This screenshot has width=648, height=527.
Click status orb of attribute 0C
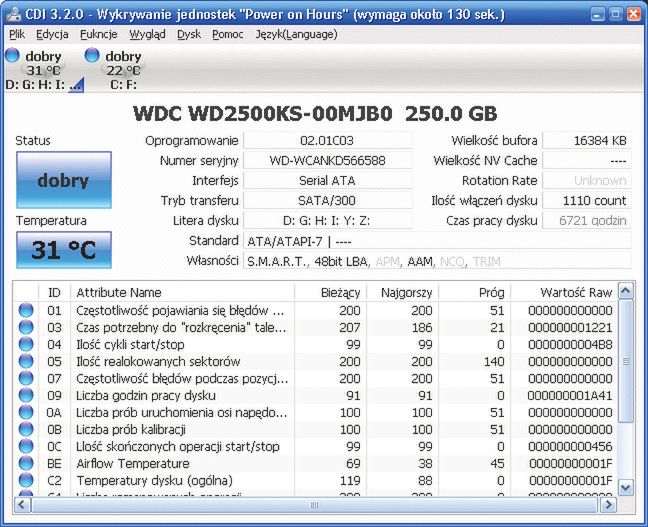(x=26, y=446)
